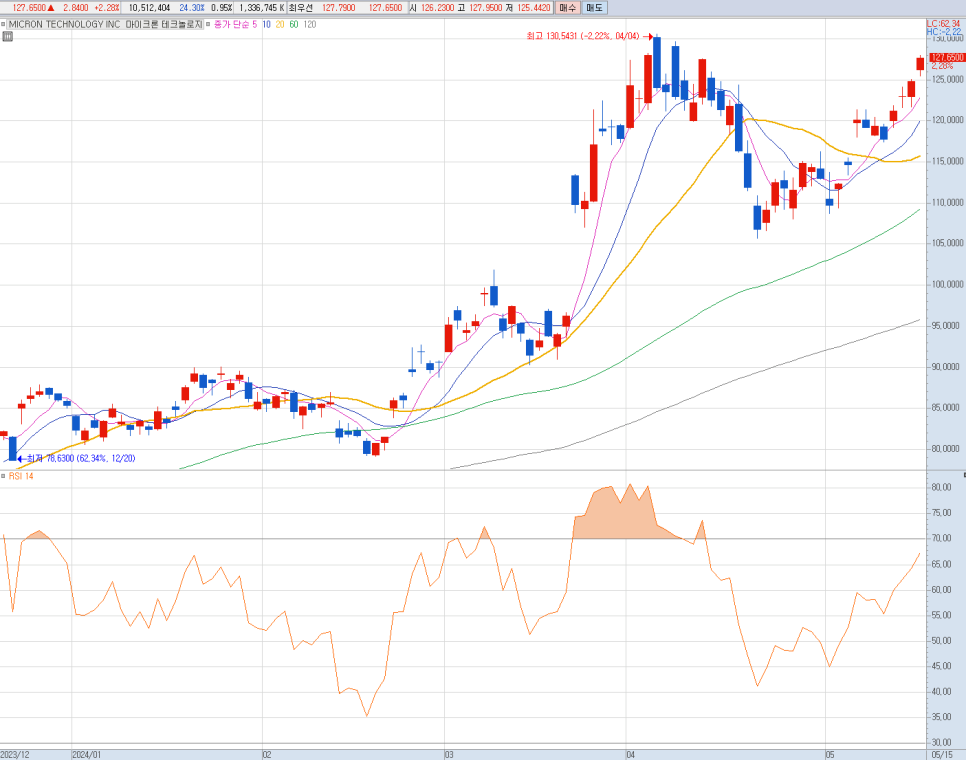
Task: Click the 2023/12 date label on time axis
Action: click(15, 754)
